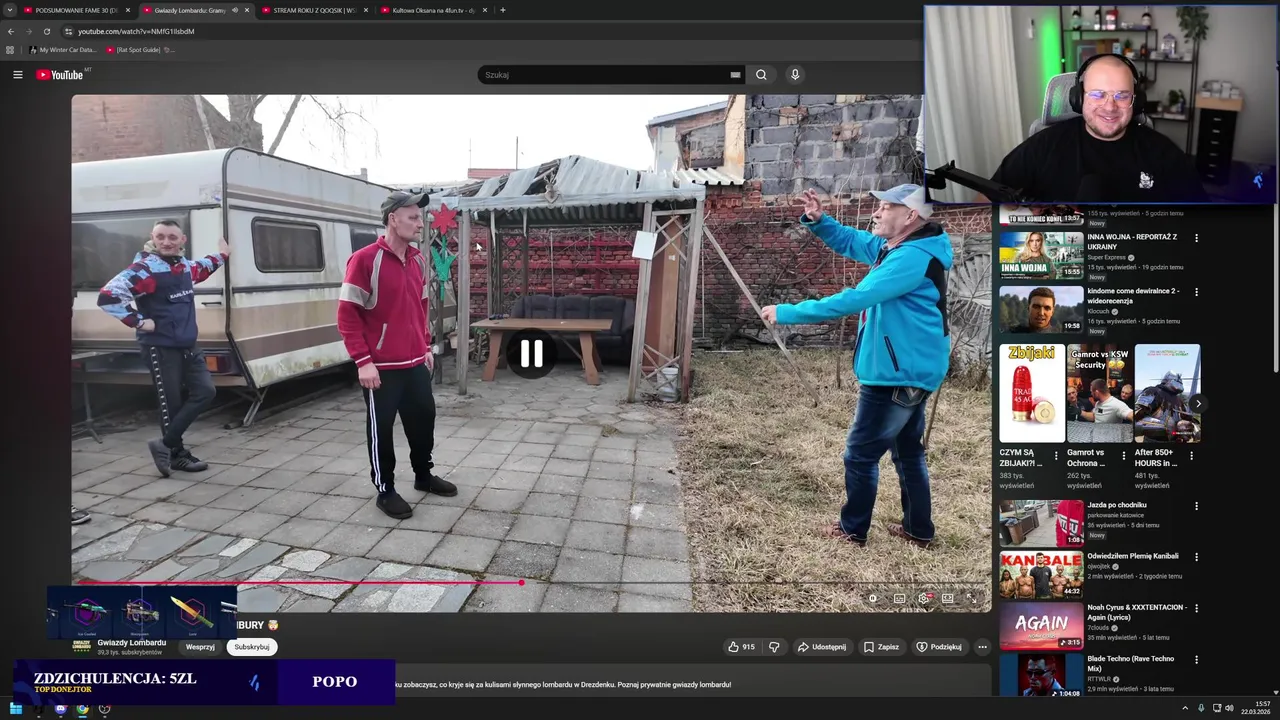Viewport: 1280px width, 720px height.
Task: Go to YouTube home via the logo
Action: click(60, 75)
